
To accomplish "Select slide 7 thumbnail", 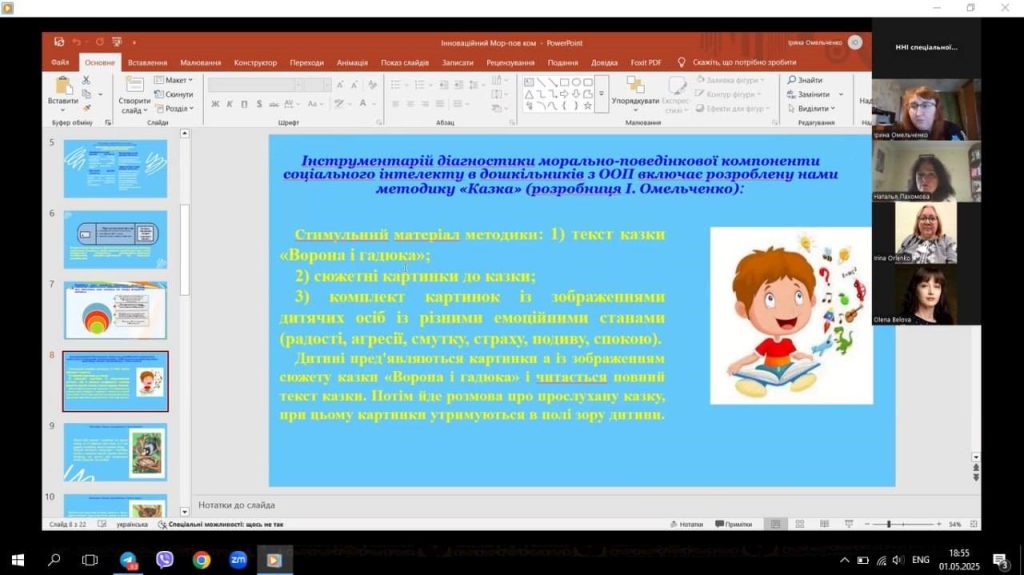I will 115,310.
